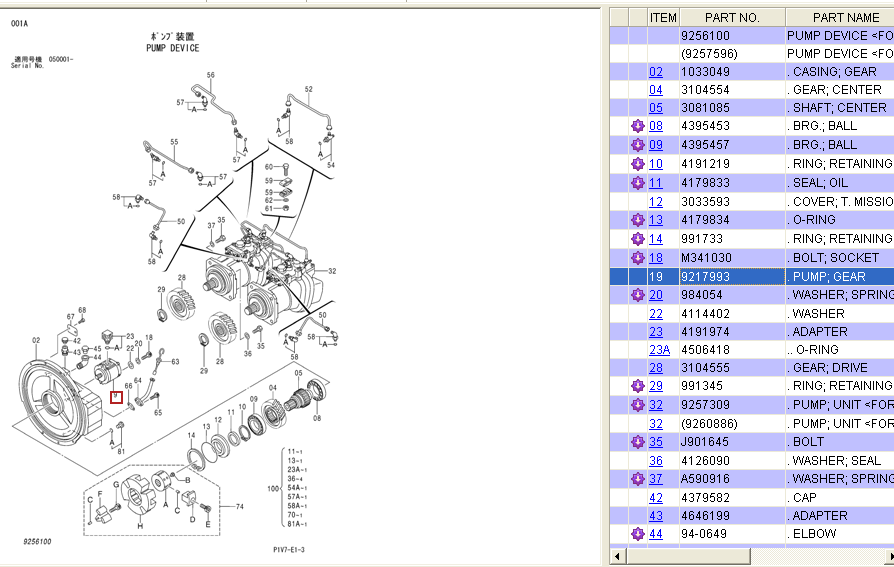894x567 pixels.
Task: Select the gear icon beside item 29
Action: tap(637, 386)
